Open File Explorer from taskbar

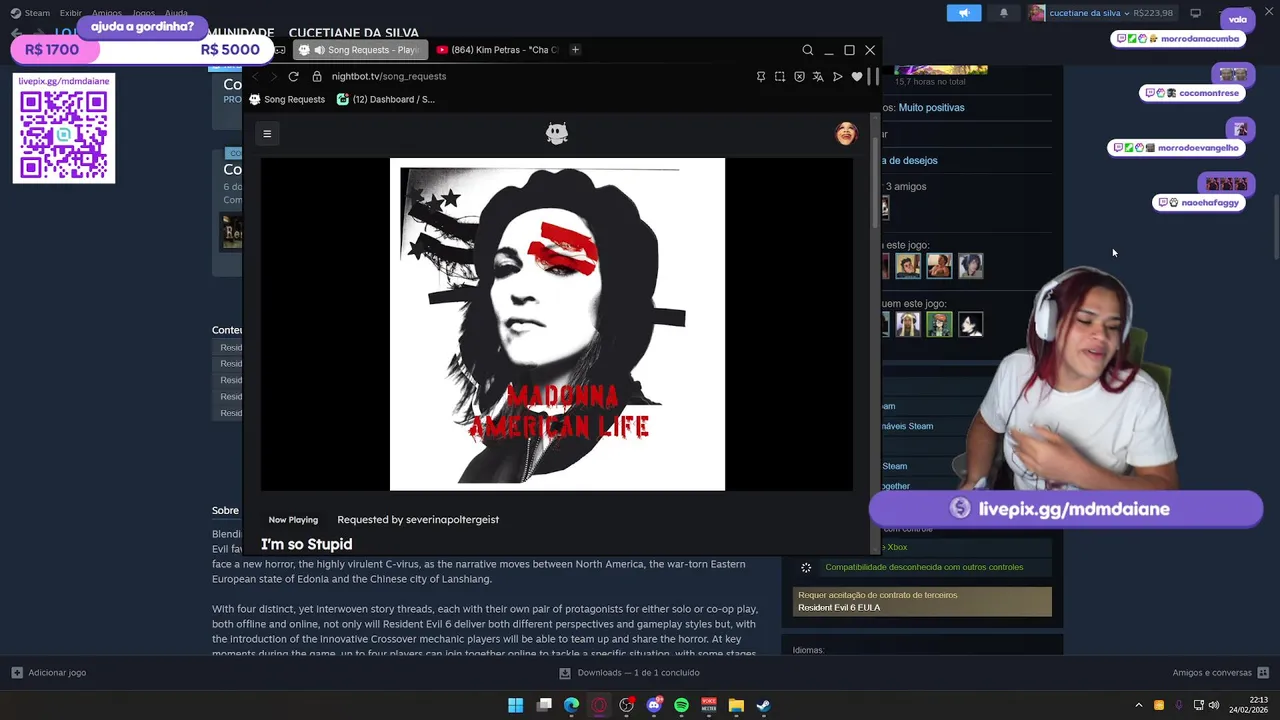pyautogui.click(x=736, y=705)
